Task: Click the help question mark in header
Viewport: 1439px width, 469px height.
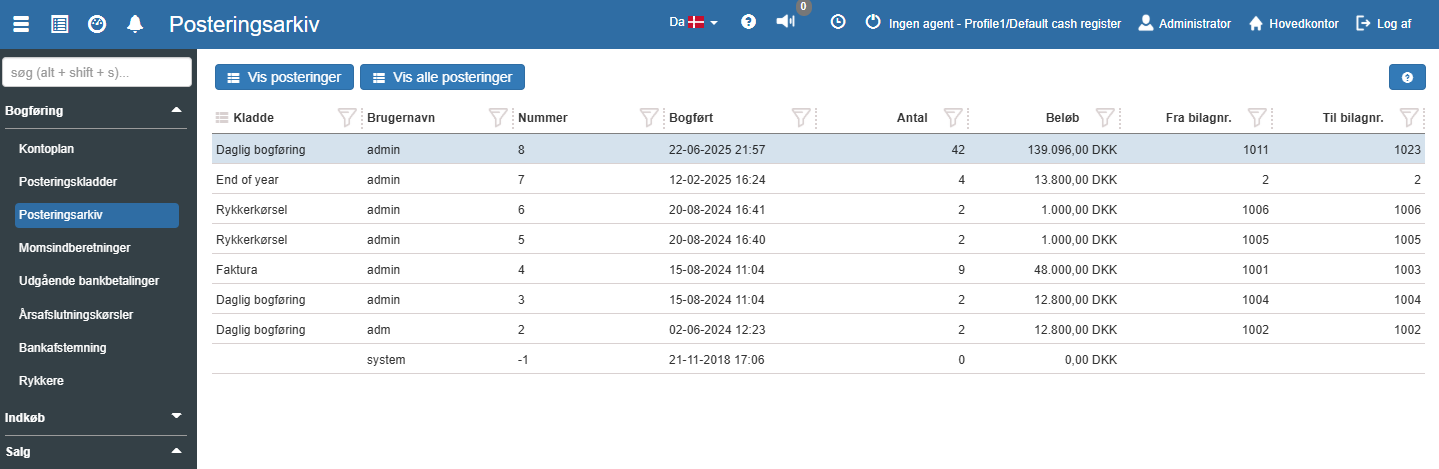Action: 748,22
